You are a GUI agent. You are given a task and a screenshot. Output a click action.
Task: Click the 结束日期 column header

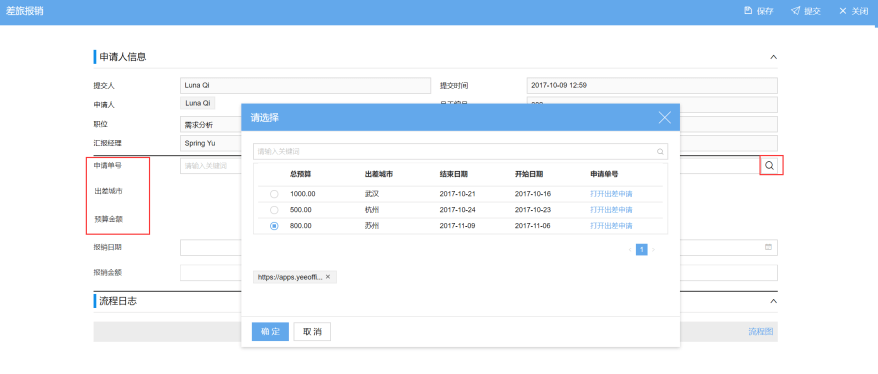pos(454,174)
